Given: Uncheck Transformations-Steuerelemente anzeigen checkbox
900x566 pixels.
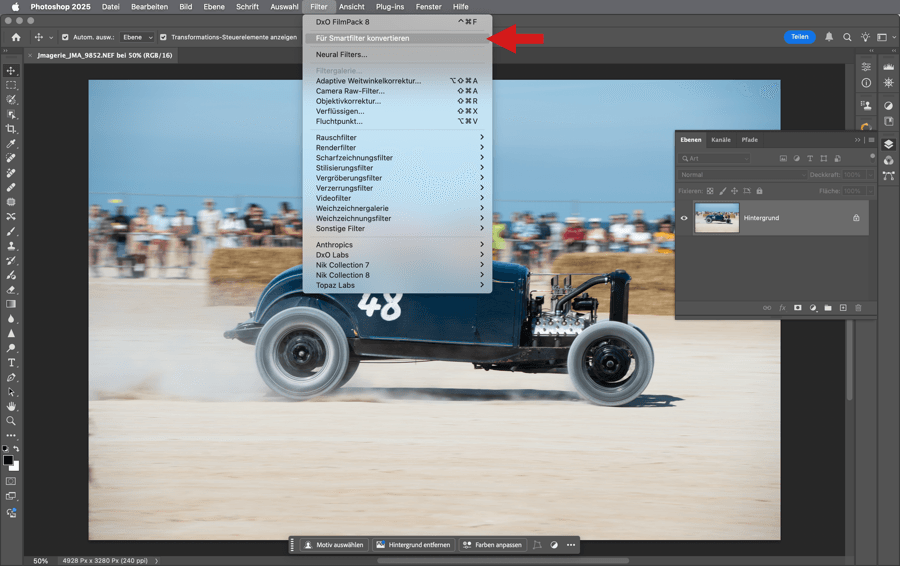Looking at the screenshot, I should tap(163, 37).
